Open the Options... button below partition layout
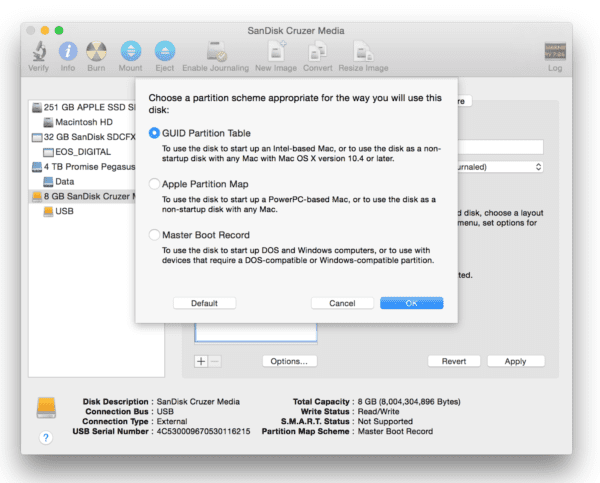Screen dimensions: 600x483 click(290, 361)
